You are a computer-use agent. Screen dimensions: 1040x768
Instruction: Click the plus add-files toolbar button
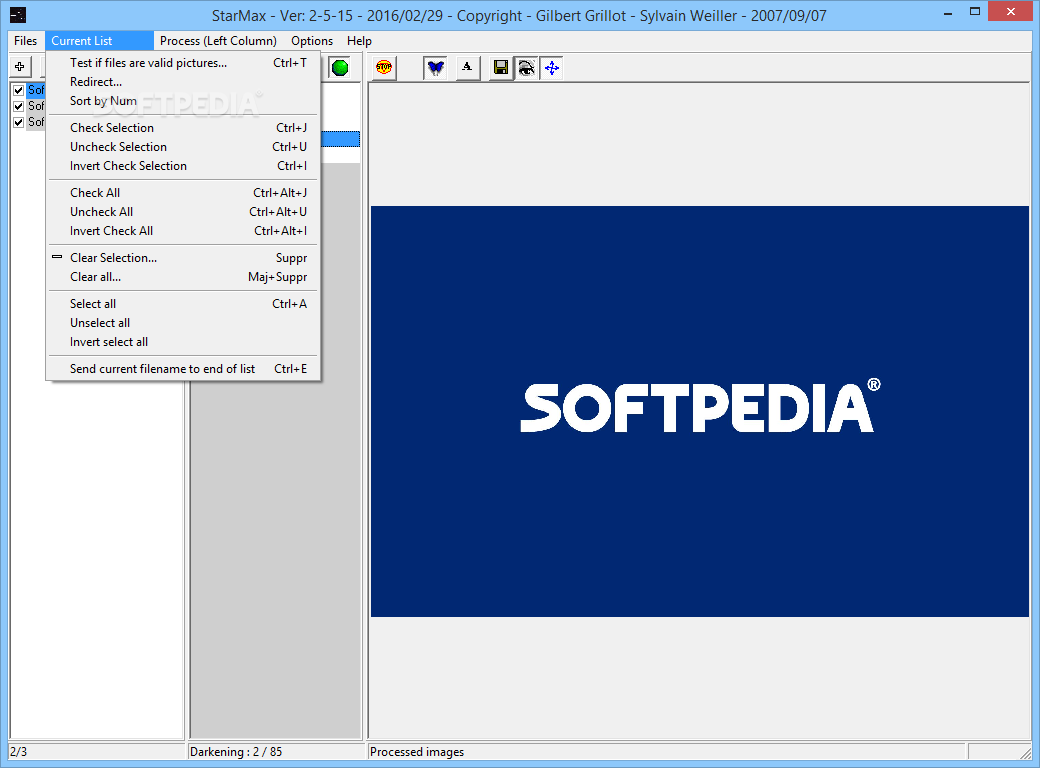(20, 66)
